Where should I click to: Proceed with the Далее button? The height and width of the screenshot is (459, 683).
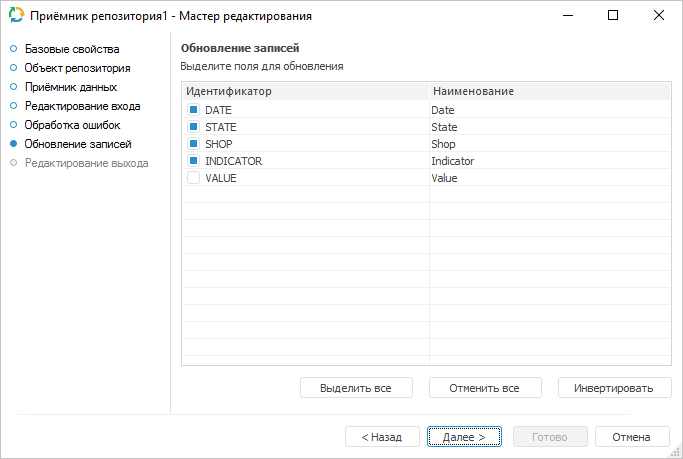[x=464, y=437]
